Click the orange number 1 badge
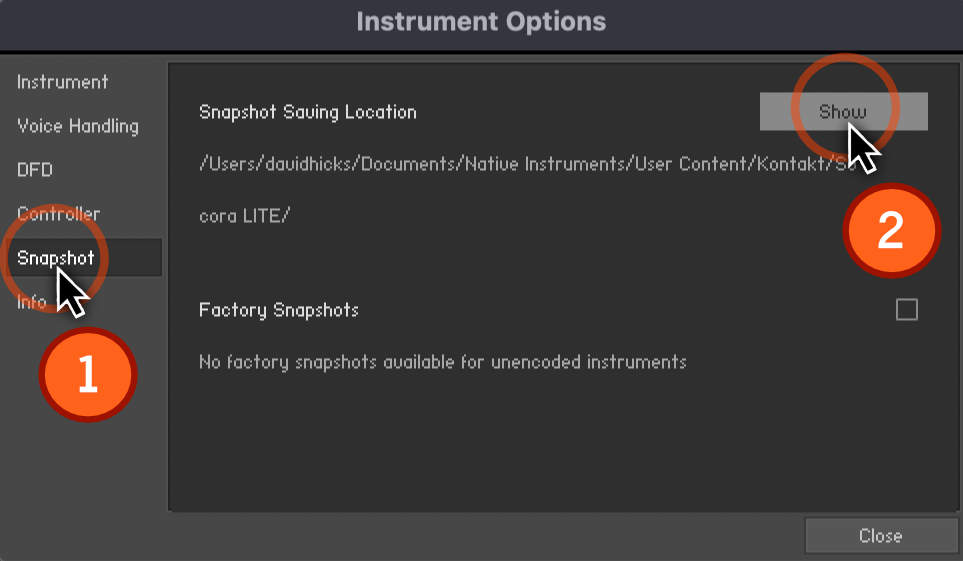Screen dimensions: 963x561 point(88,374)
